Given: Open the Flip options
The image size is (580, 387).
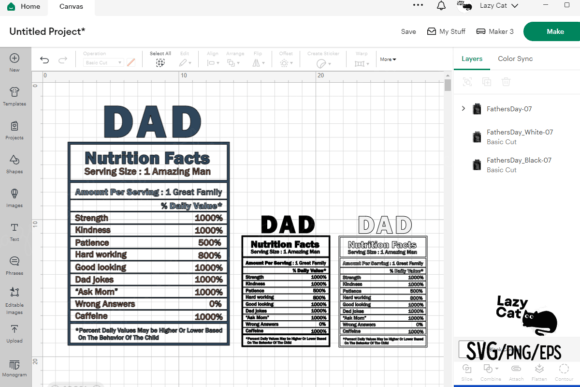Looking at the screenshot, I should (258, 60).
